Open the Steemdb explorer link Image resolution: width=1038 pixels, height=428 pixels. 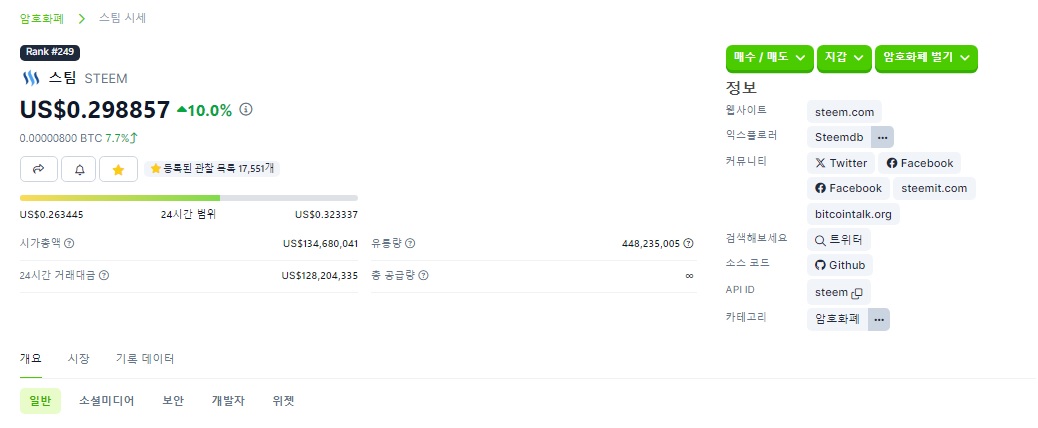839,137
